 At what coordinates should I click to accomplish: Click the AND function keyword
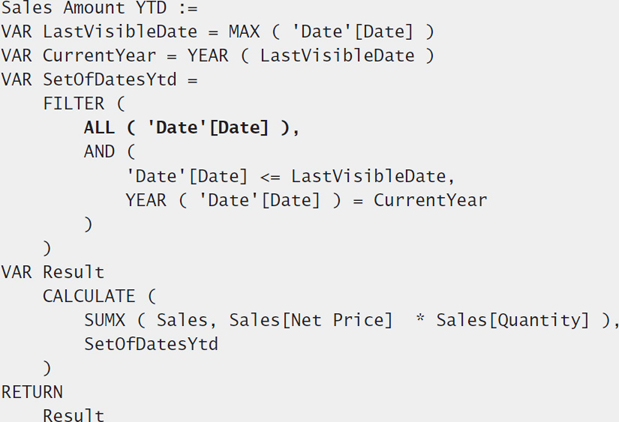point(99,152)
